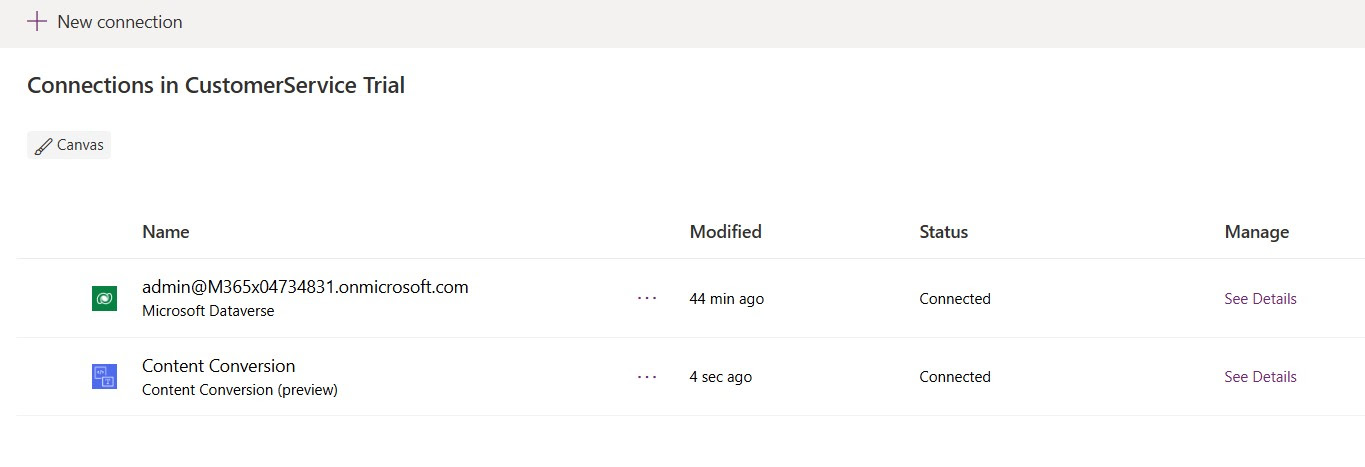See Details for Microsoft Dataverse connection
Screen dimensions: 1365x467
1260,298
